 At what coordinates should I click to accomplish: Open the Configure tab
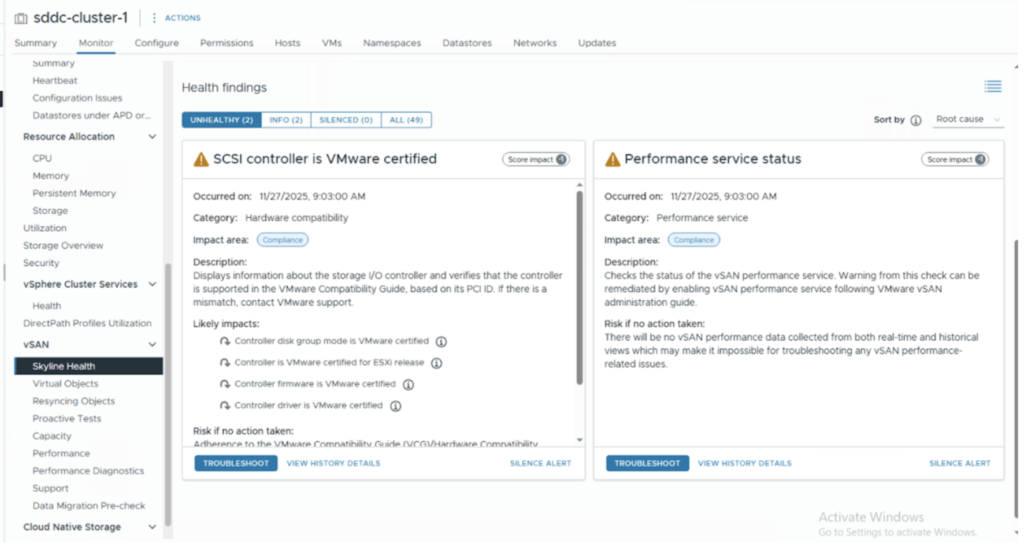(156, 43)
